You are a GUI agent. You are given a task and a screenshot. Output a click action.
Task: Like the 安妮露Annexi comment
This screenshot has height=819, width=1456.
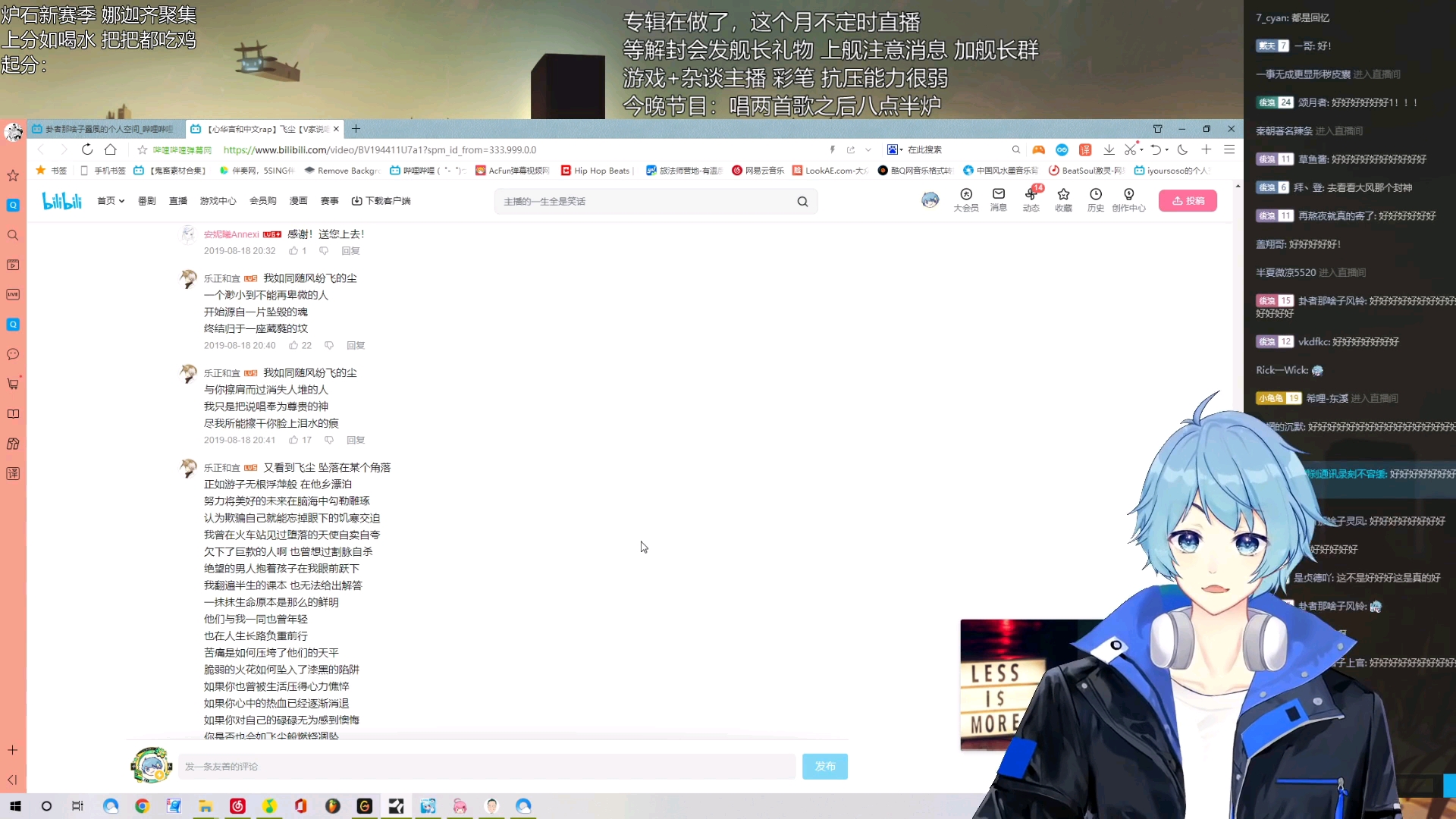point(293,251)
